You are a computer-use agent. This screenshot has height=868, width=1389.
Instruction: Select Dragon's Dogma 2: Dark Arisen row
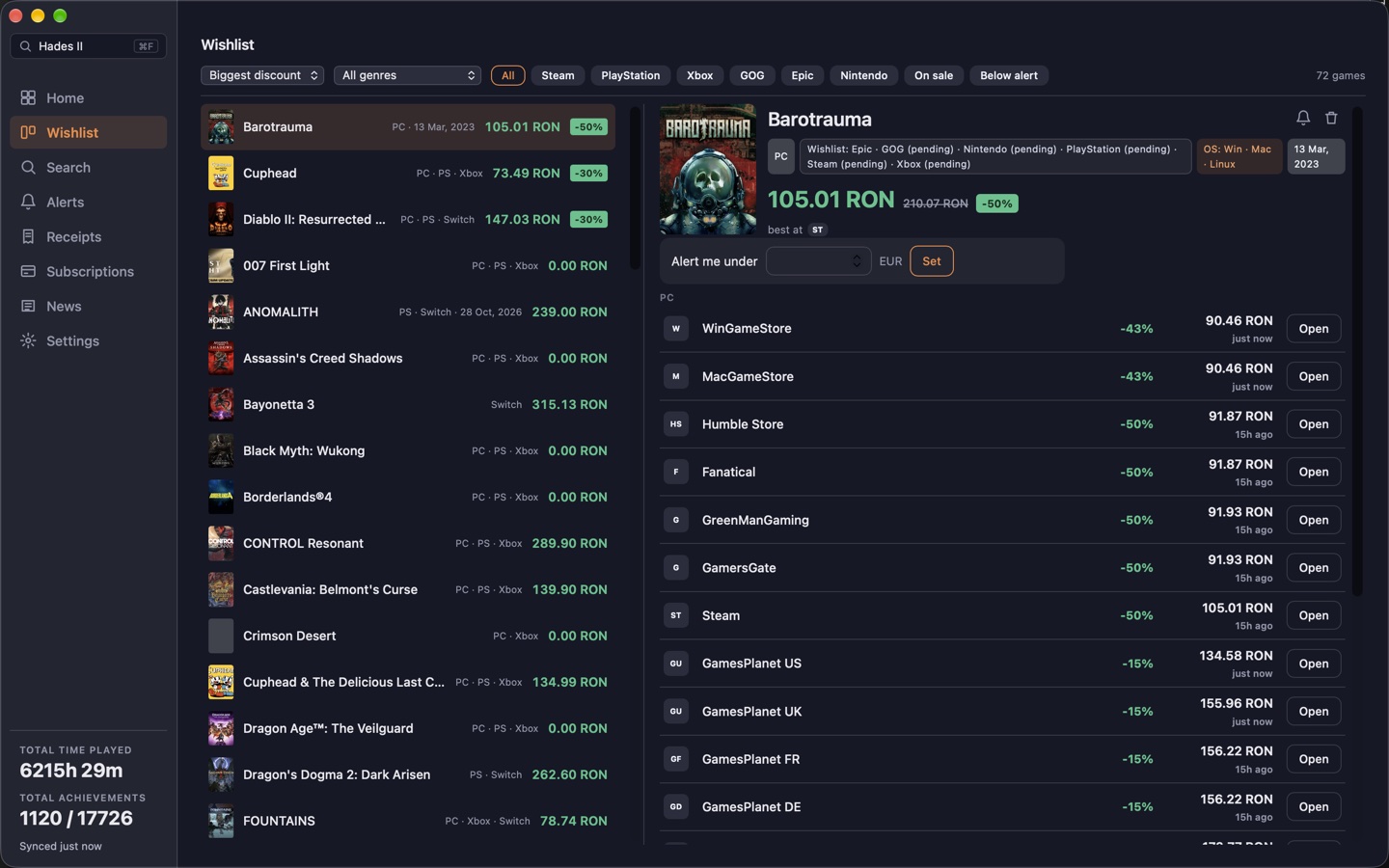[408, 775]
